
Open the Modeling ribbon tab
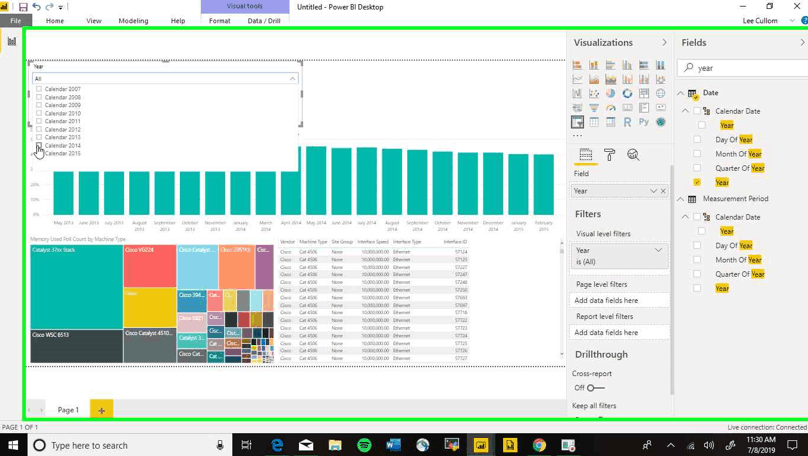pos(133,21)
